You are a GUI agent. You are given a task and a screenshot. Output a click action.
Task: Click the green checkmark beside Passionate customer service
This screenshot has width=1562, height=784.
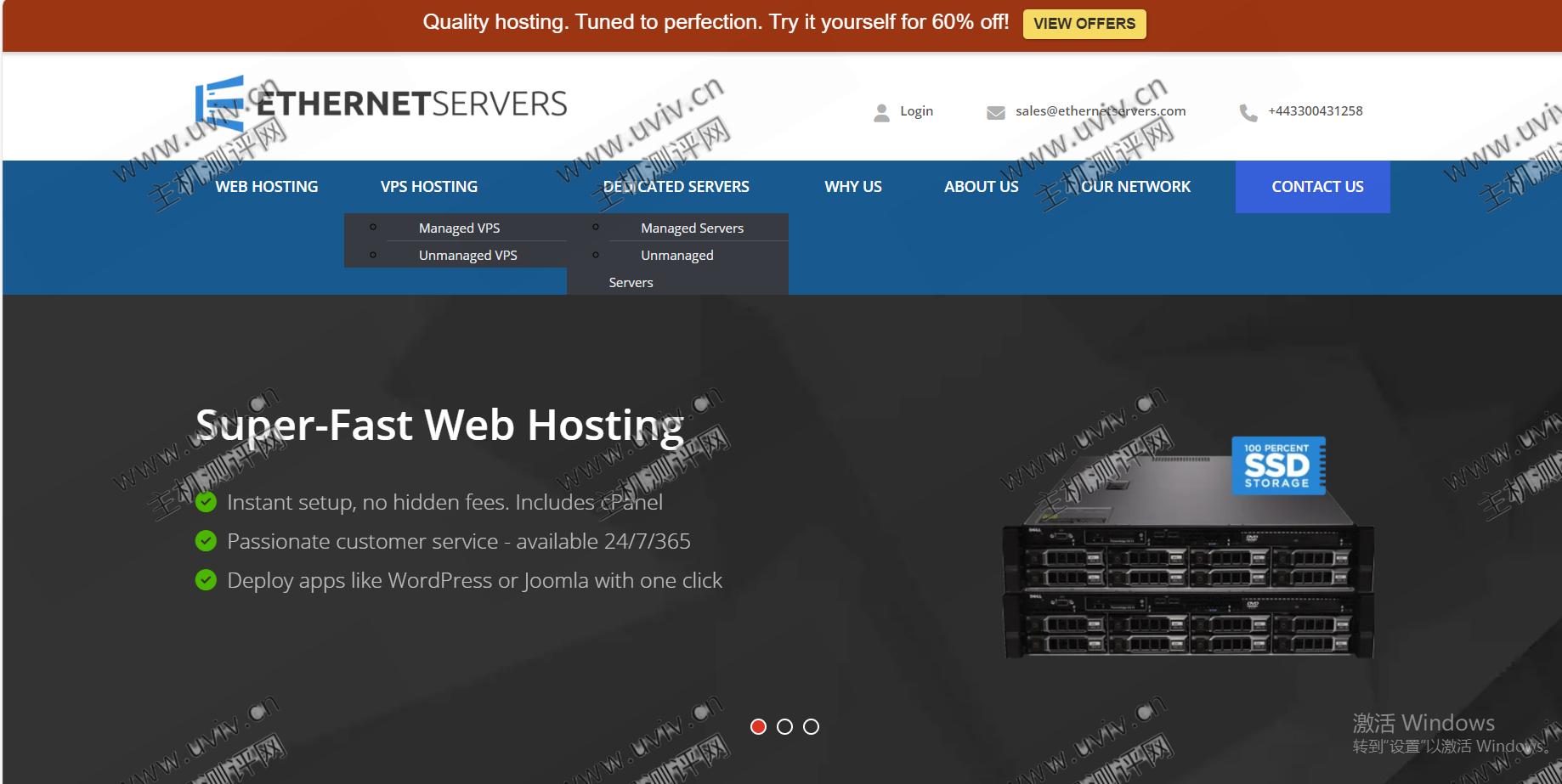[206, 541]
